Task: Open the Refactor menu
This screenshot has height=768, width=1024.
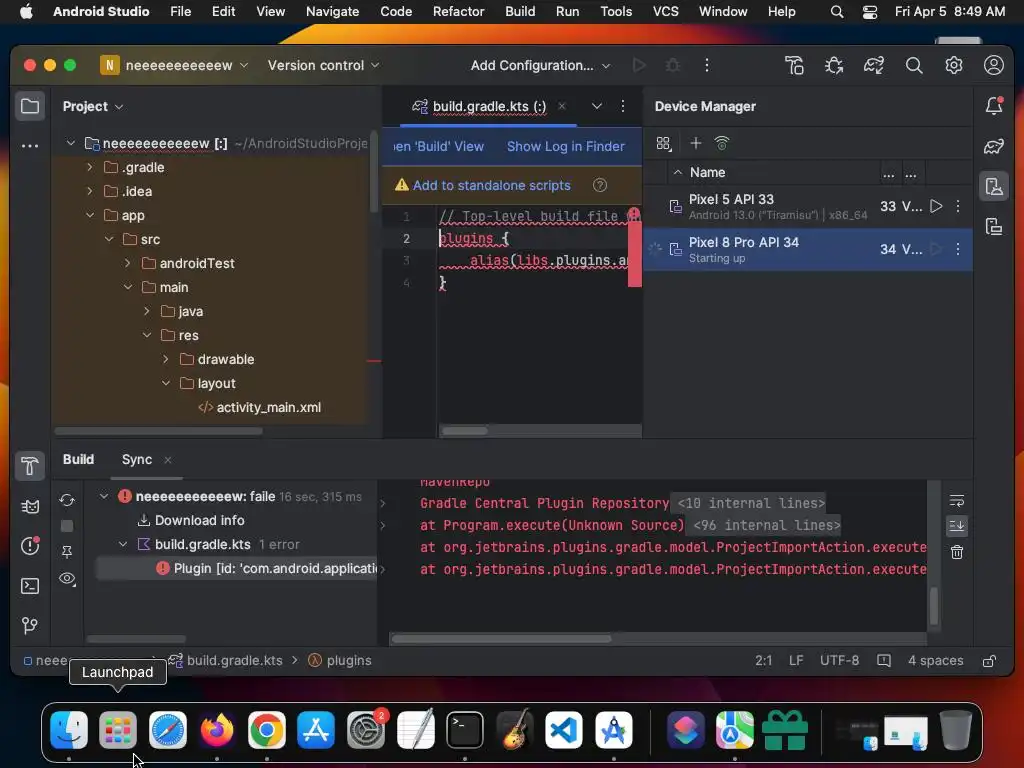Action: coord(458,11)
